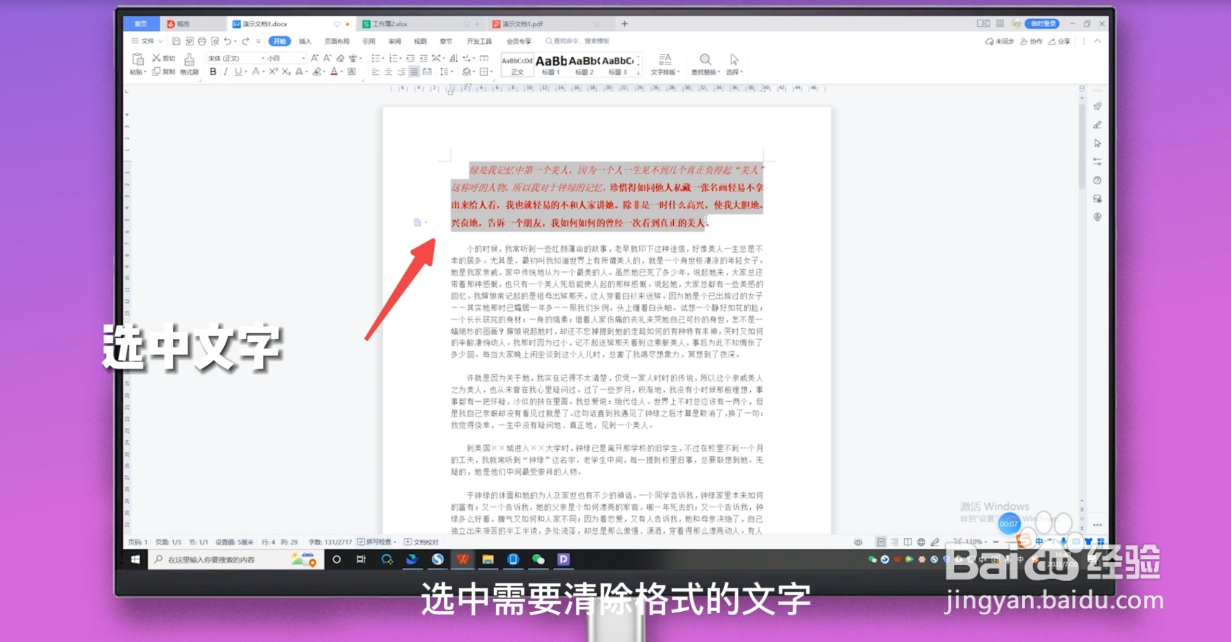1231x642 pixels.
Task: Click the Clear Formatting eraser icon
Action: click(x=340, y=58)
